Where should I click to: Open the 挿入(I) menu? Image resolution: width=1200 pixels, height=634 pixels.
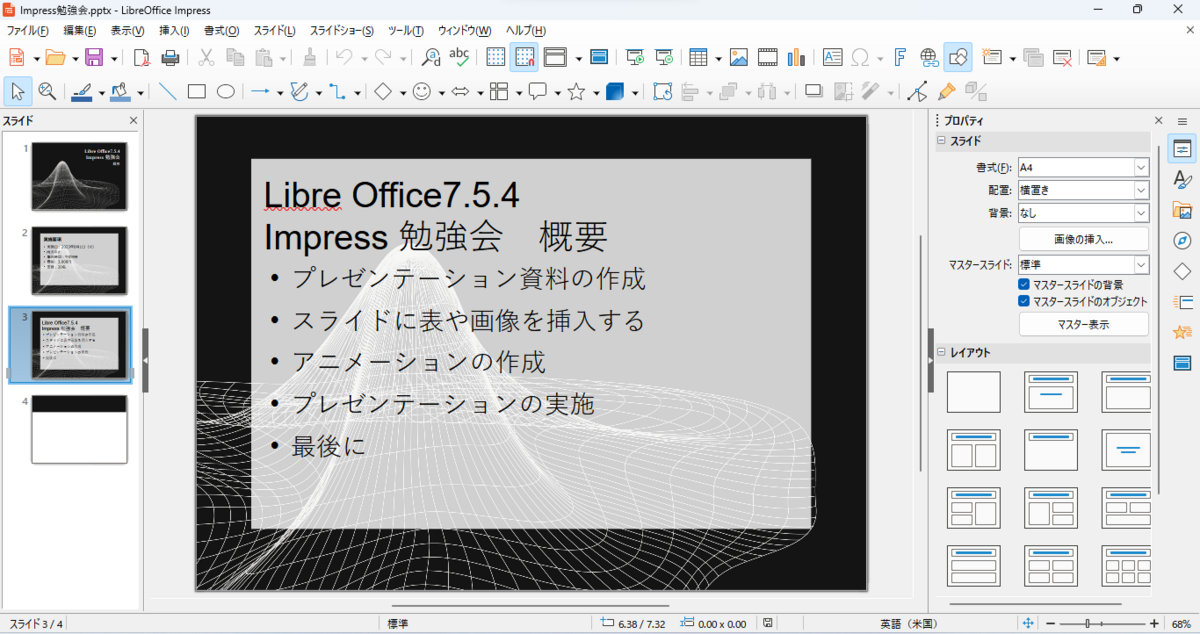(x=174, y=31)
